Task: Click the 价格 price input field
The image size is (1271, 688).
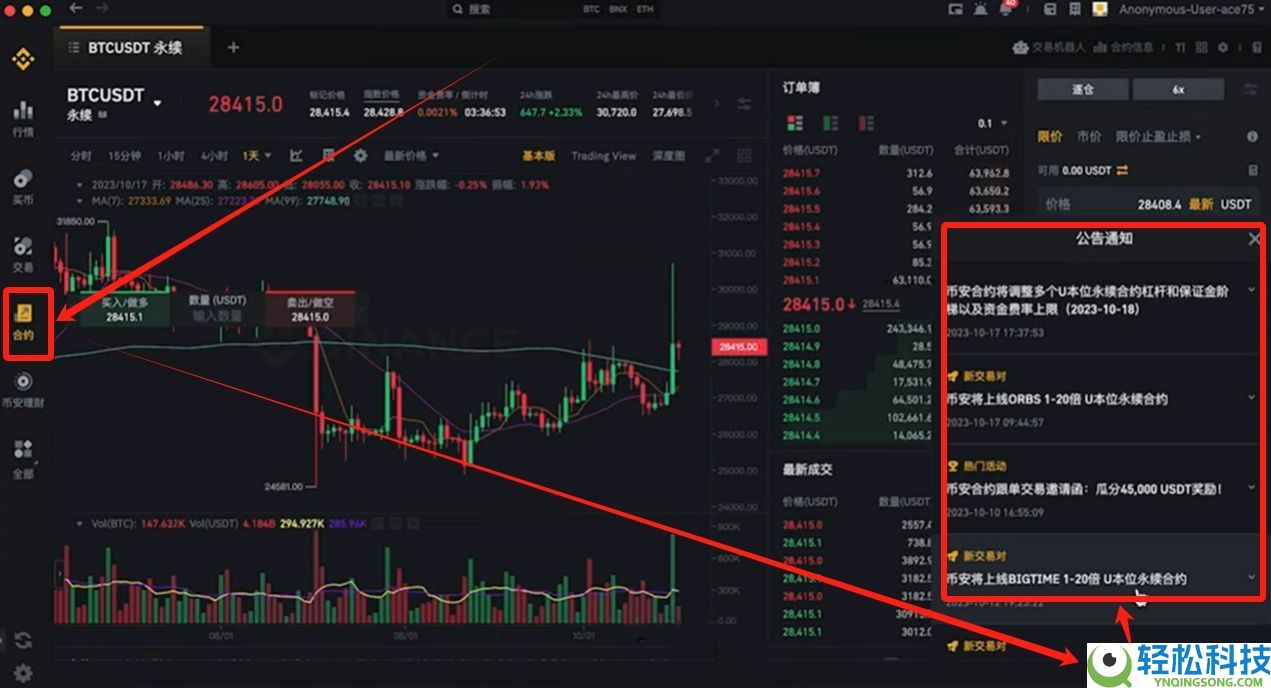Action: coord(1147,204)
